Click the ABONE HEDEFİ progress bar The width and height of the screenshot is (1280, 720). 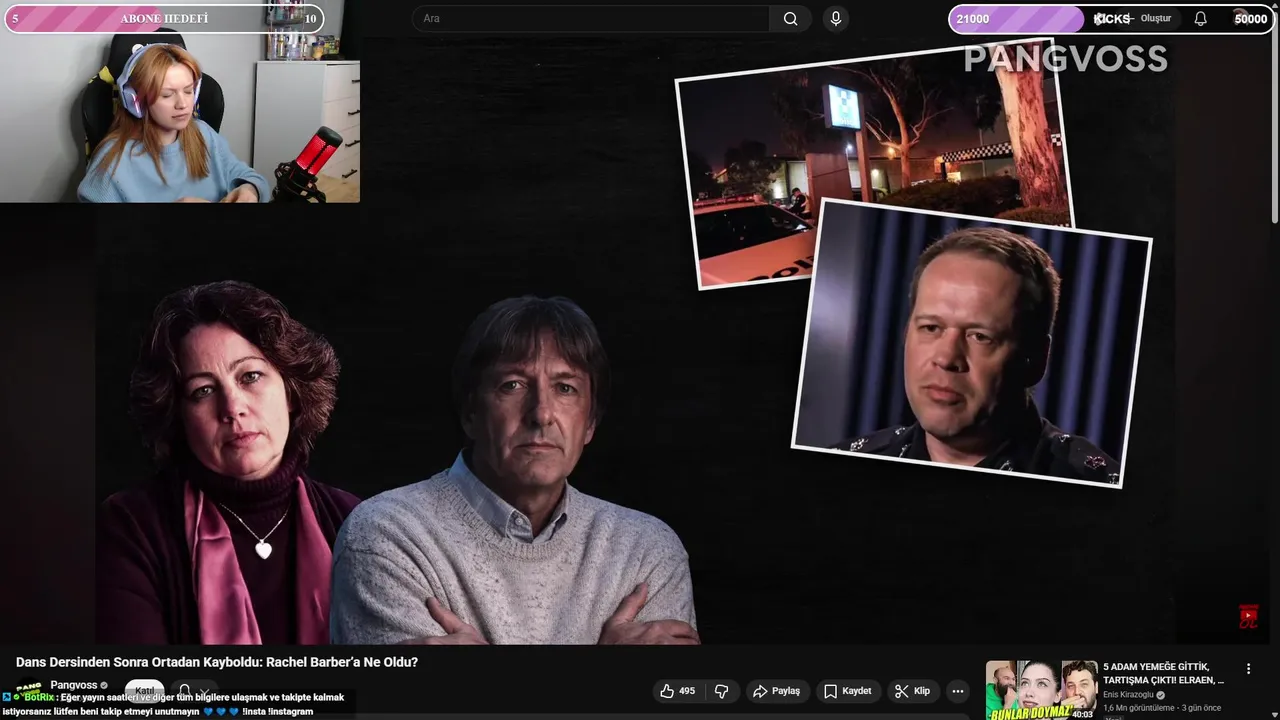[164, 18]
